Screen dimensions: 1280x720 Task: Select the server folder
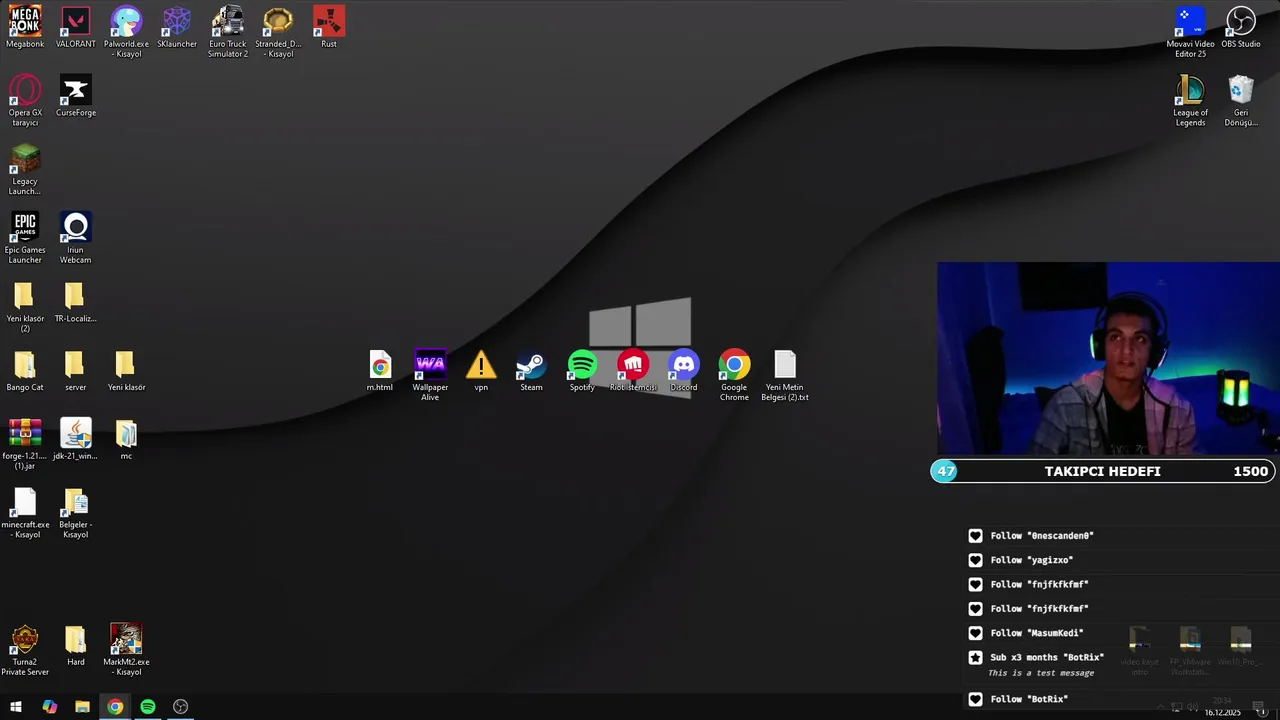pyautogui.click(x=76, y=371)
